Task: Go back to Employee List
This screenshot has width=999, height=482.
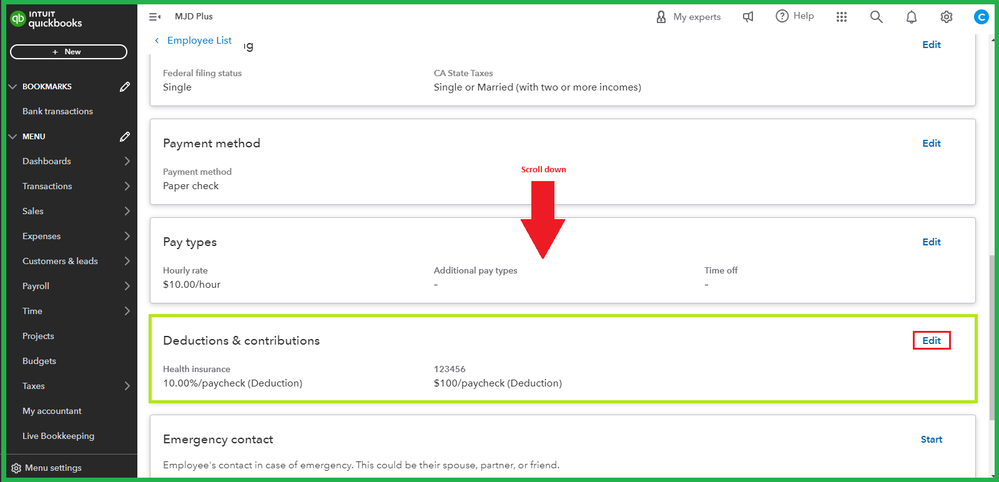Action: pos(194,40)
